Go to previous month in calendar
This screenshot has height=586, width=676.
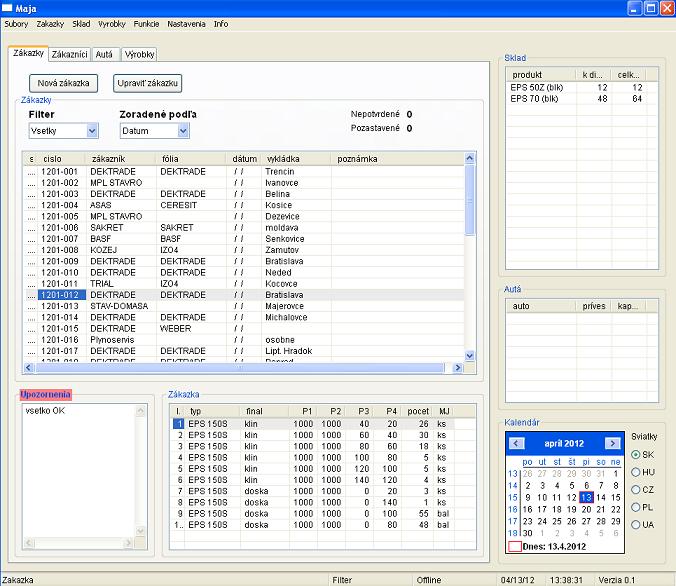point(516,443)
